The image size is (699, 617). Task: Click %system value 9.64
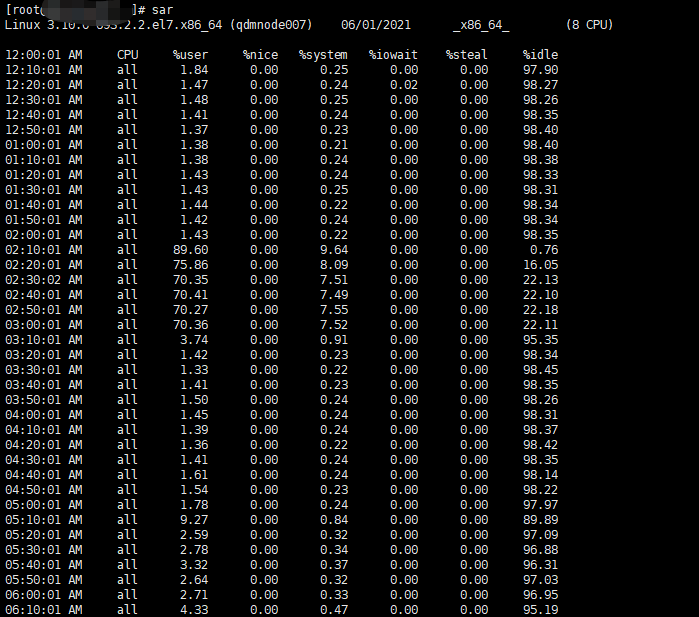pyautogui.click(x=334, y=250)
